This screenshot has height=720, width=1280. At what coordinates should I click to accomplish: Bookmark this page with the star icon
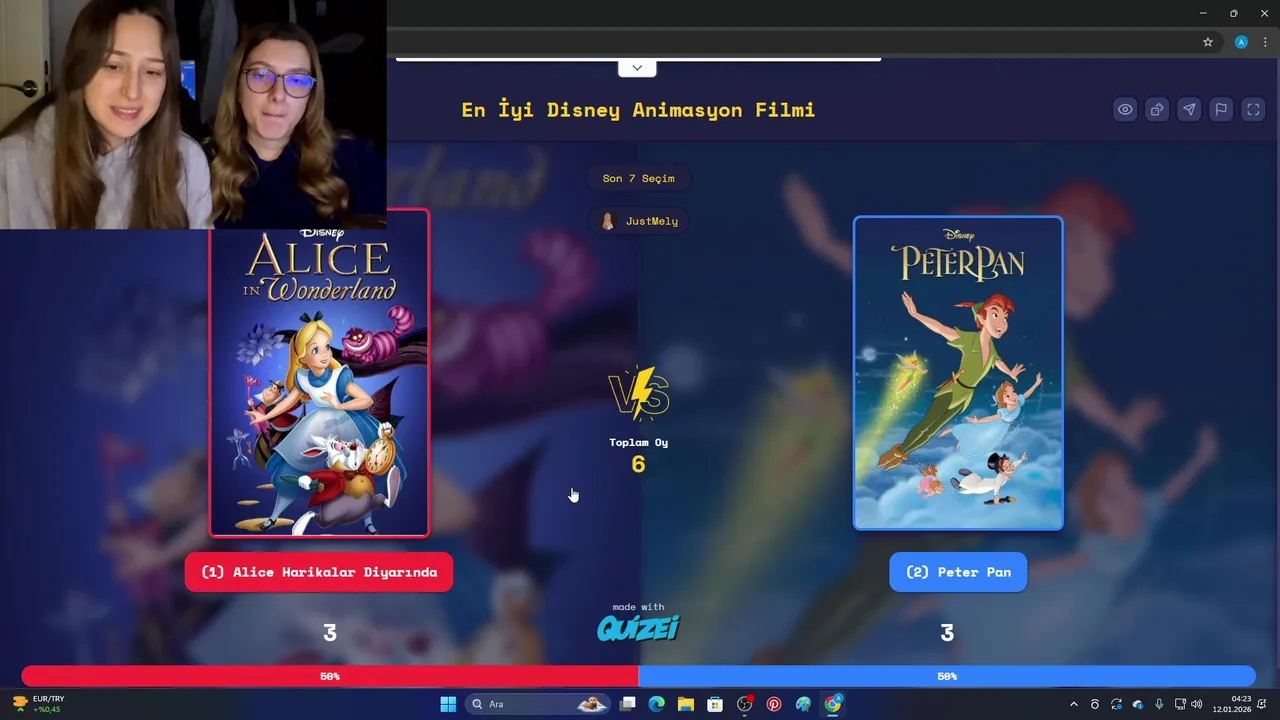[x=1208, y=42]
